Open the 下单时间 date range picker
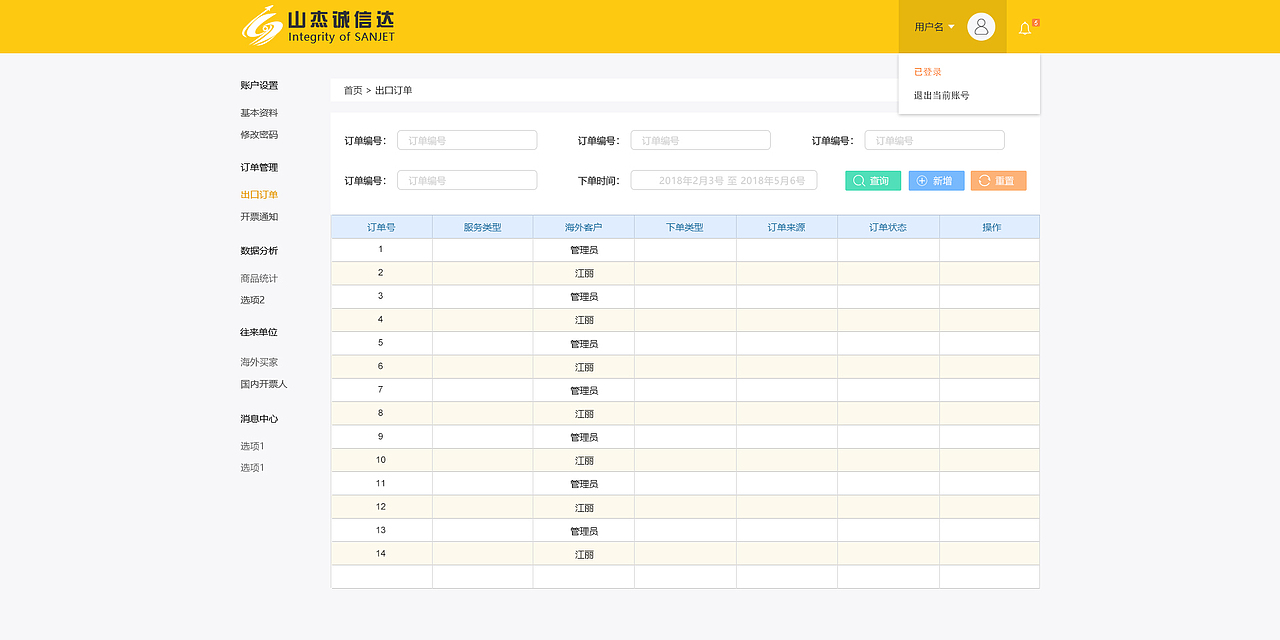Screen dimensions: 1280x640 click(x=723, y=181)
